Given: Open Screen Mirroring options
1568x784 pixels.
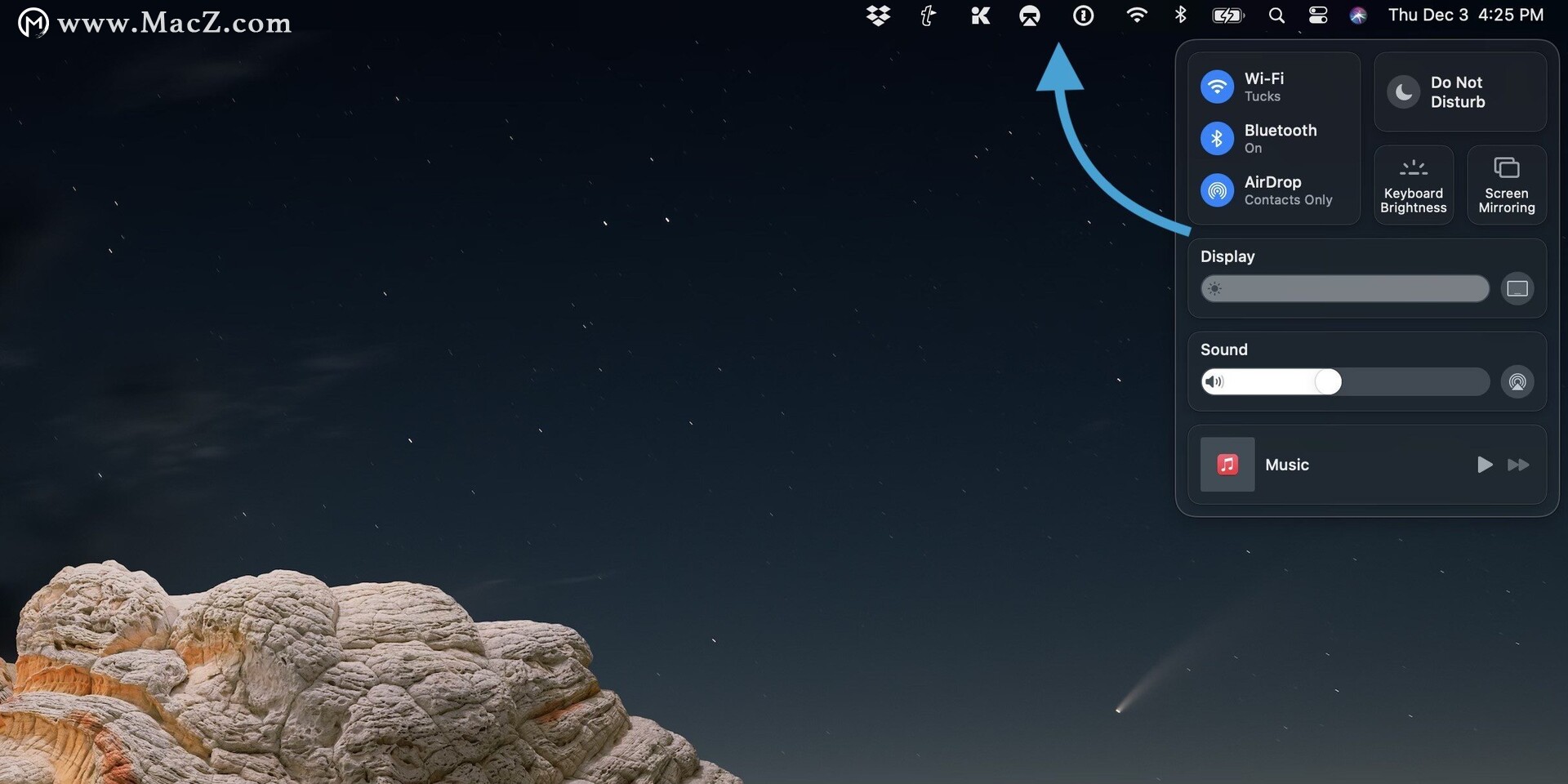Looking at the screenshot, I should point(1507,185).
